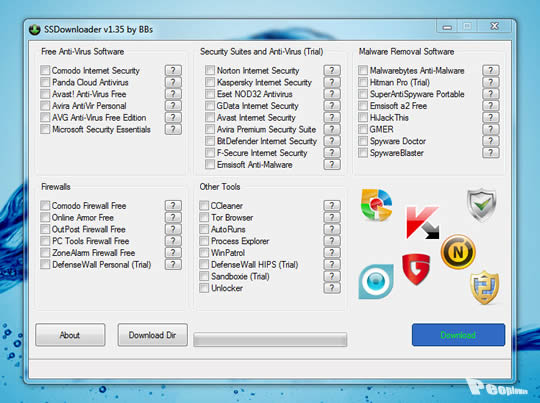The image size is (540, 403).
Task: Show info for ZoneAlarm Firewall Free
Action: pos(173,252)
